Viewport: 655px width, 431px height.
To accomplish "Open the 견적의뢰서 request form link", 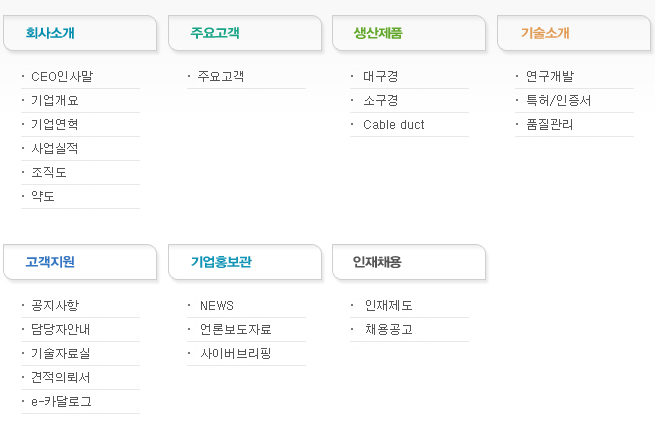I will 60,377.
